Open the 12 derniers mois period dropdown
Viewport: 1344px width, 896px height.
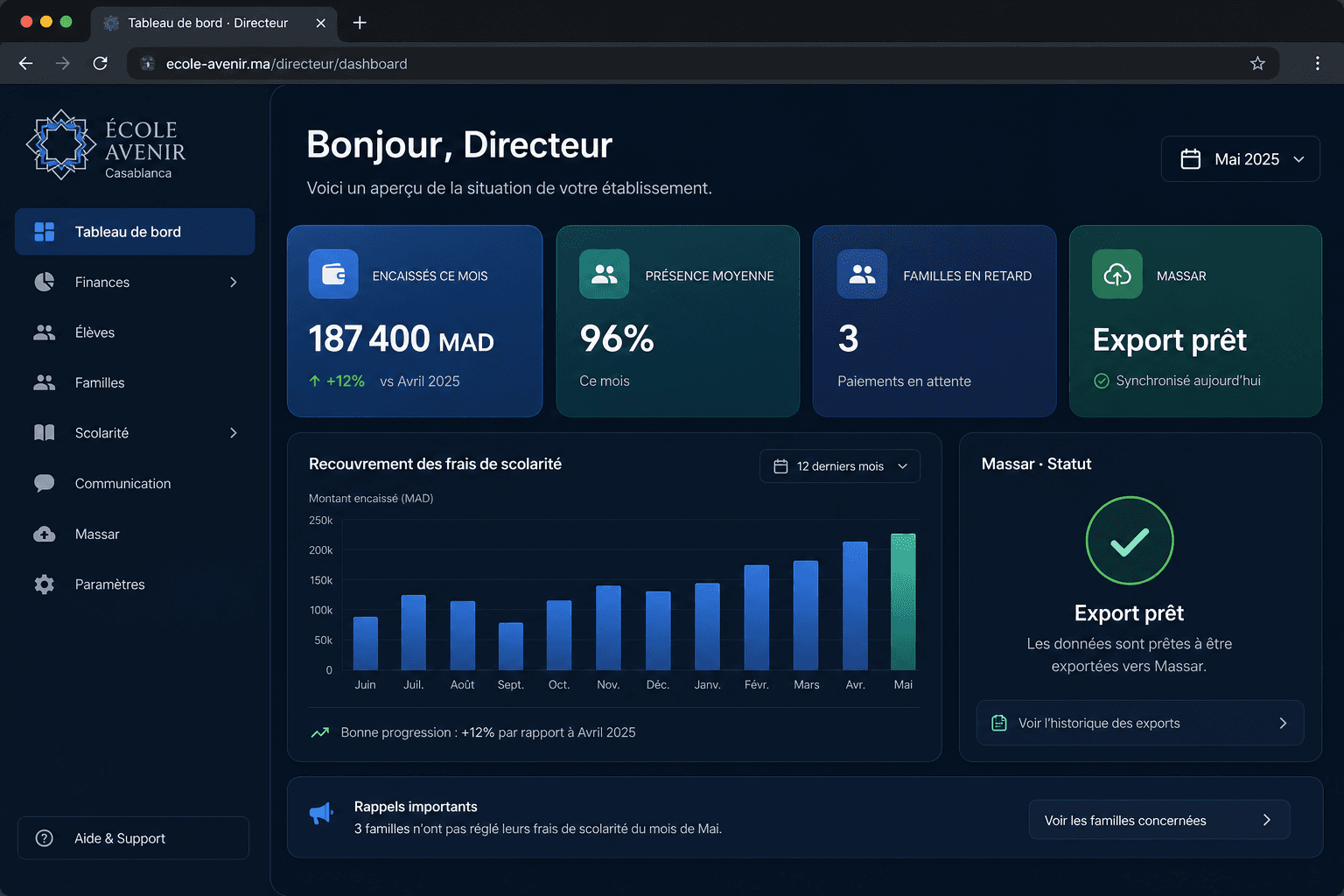click(840, 466)
